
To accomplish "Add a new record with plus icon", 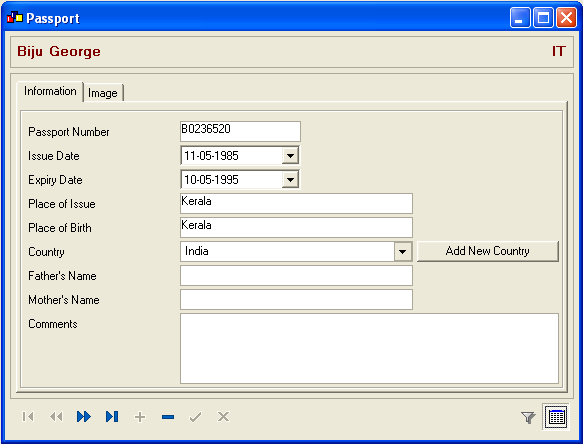I will [x=140, y=417].
